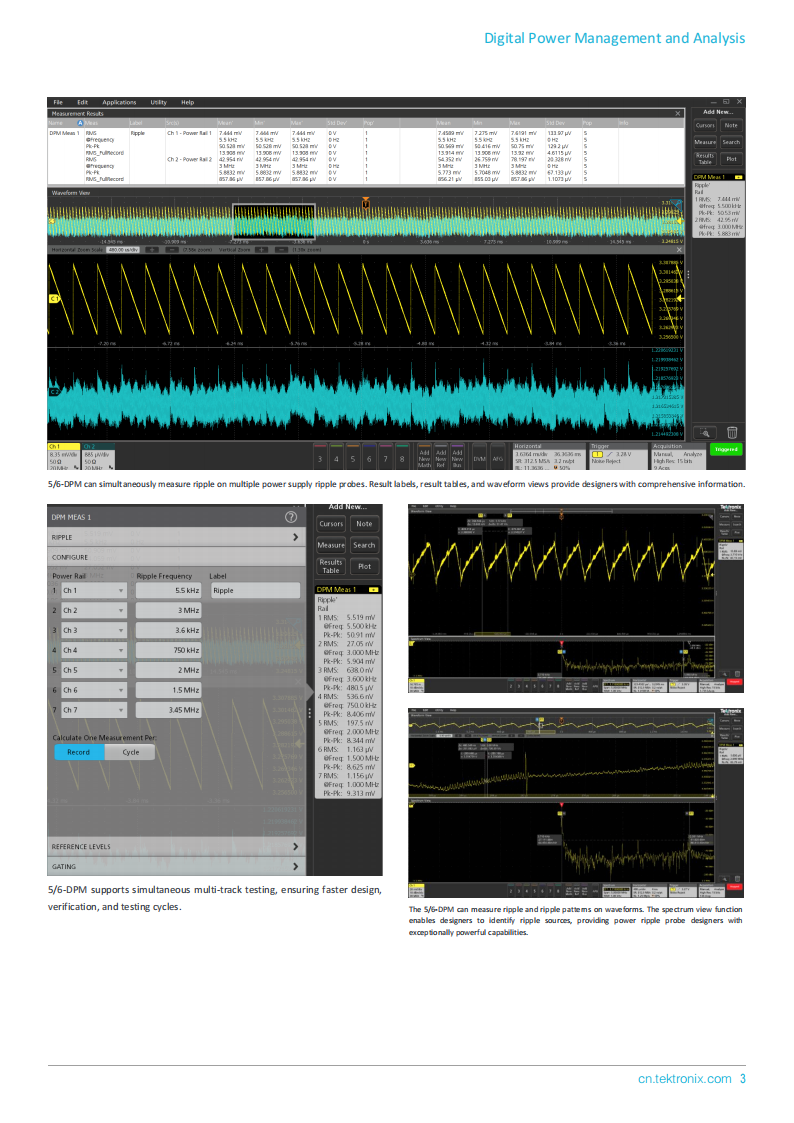Click Add New Ref button
This screenshot has height=1123, width=794.
click(441, 458)
